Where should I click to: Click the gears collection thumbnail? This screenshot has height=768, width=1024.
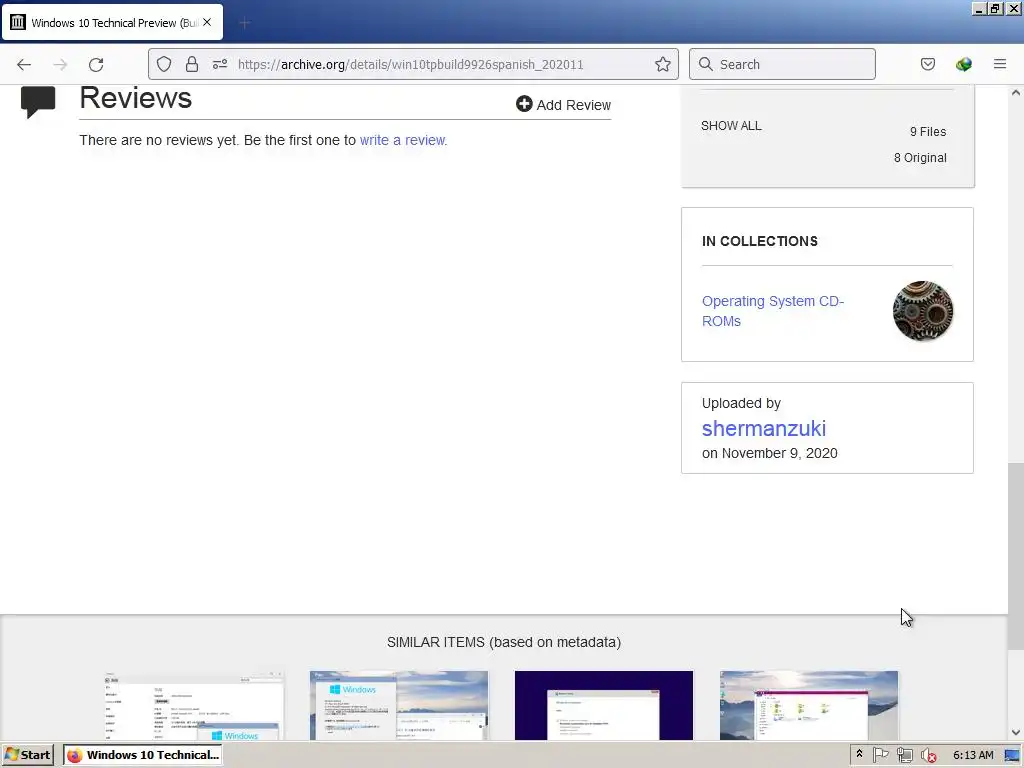922,311
